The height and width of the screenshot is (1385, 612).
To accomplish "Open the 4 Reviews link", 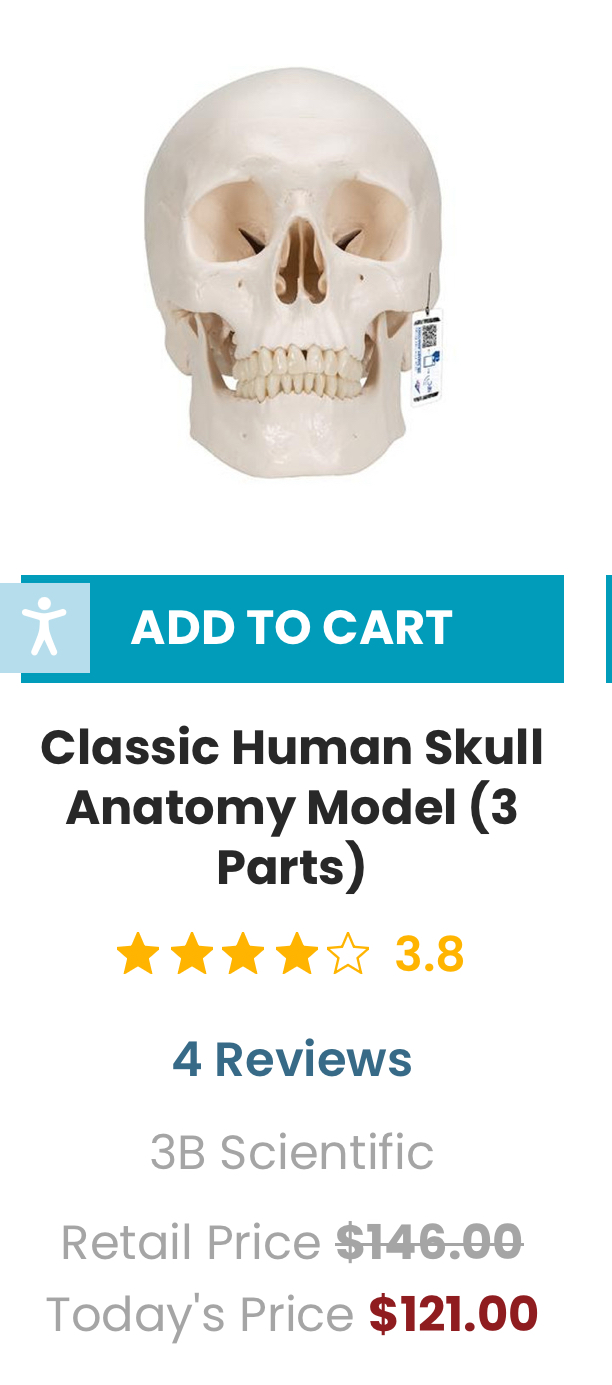I will (292, 1060).
